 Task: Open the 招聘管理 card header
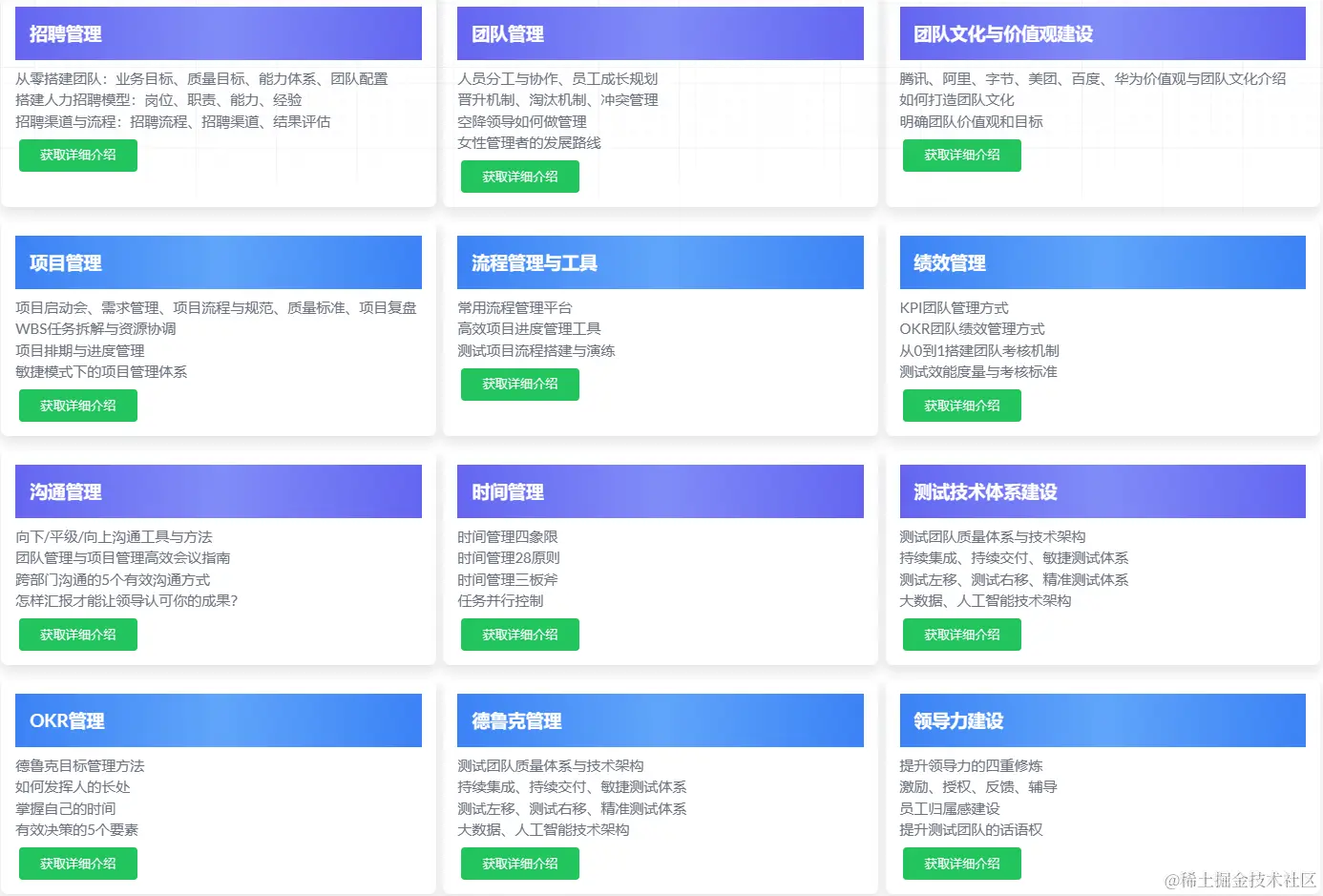point(218,31)
